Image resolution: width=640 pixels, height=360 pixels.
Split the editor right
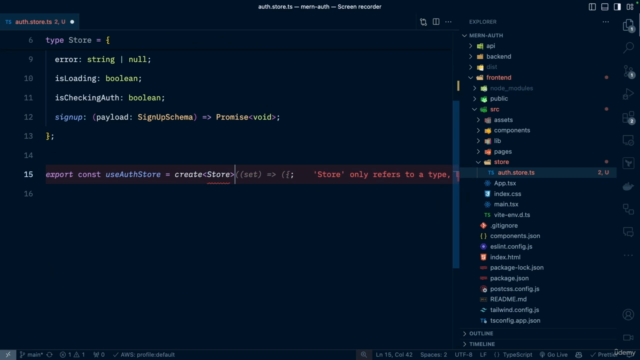coord(436,22)
